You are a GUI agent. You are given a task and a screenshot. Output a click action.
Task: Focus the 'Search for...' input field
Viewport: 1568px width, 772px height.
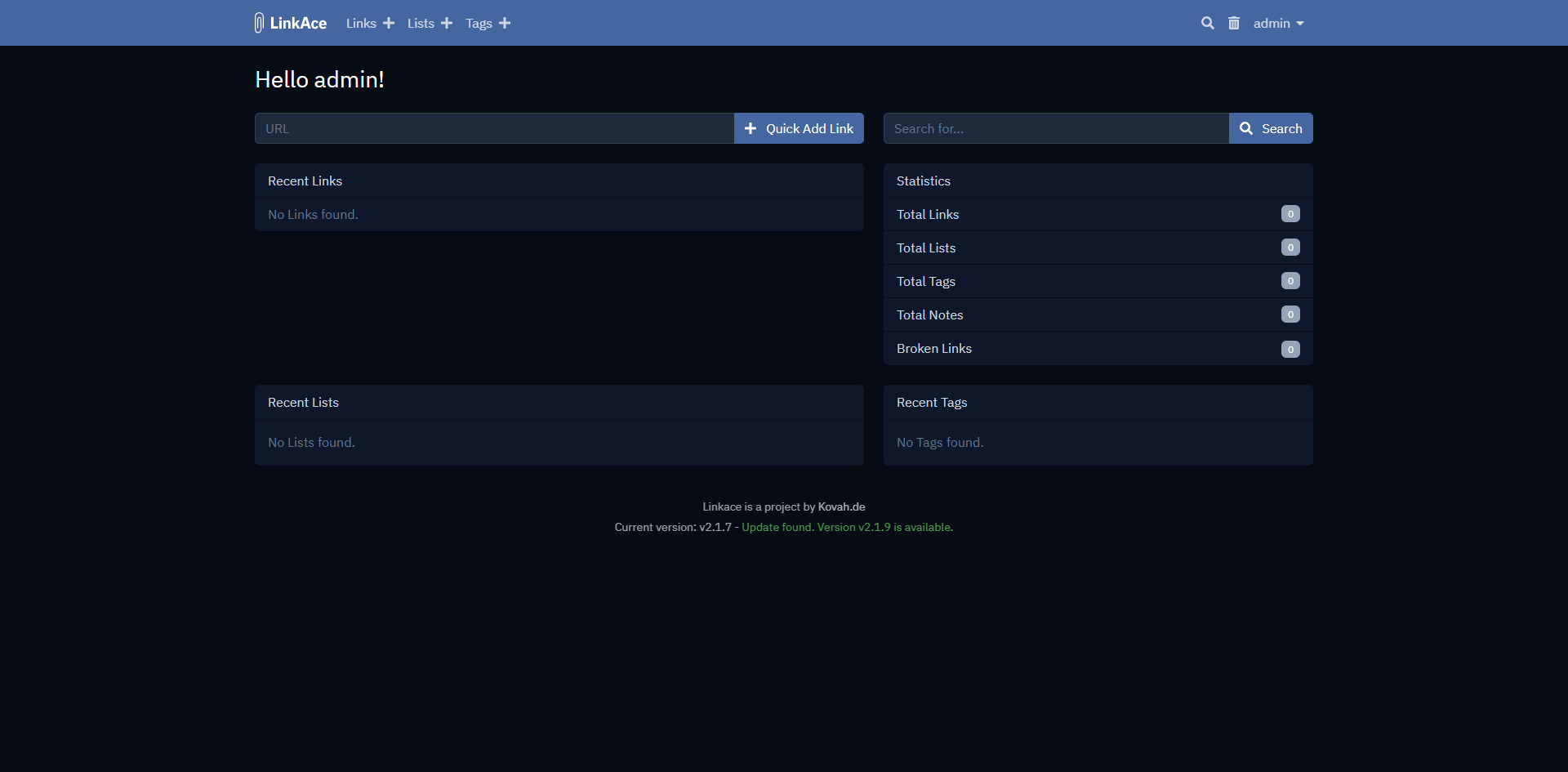(x=1056, y=128)
